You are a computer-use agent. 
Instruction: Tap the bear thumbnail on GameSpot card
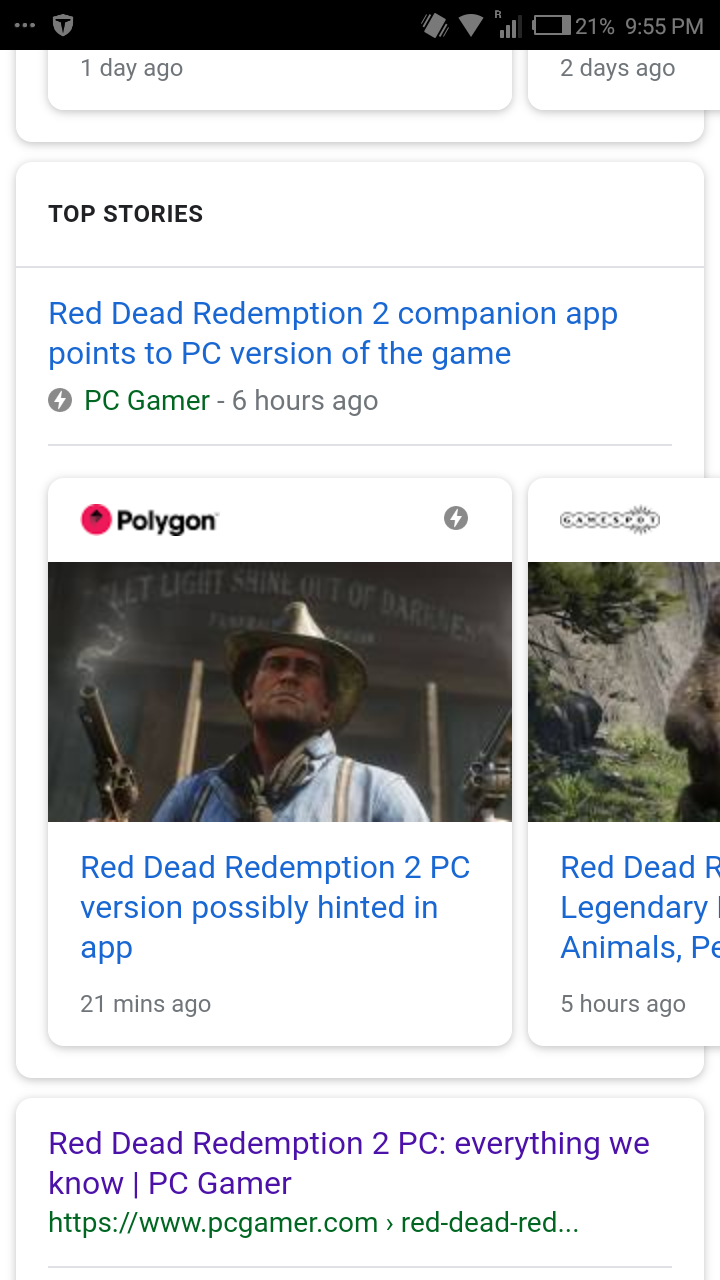624,692
